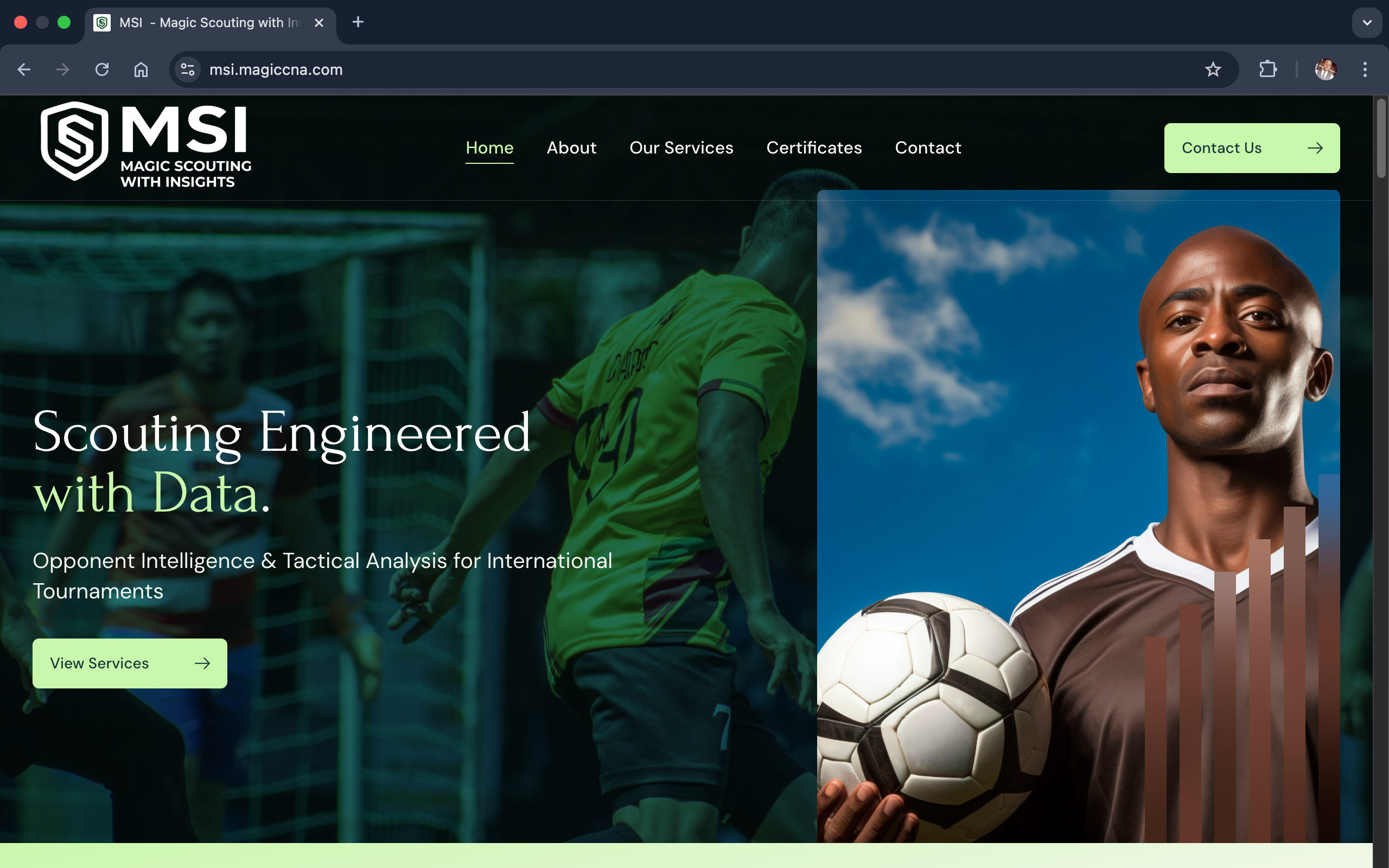Viewport: 1389px width, 868px height.
Task: Click the MSI shield logo
Action: pos(75,141)
